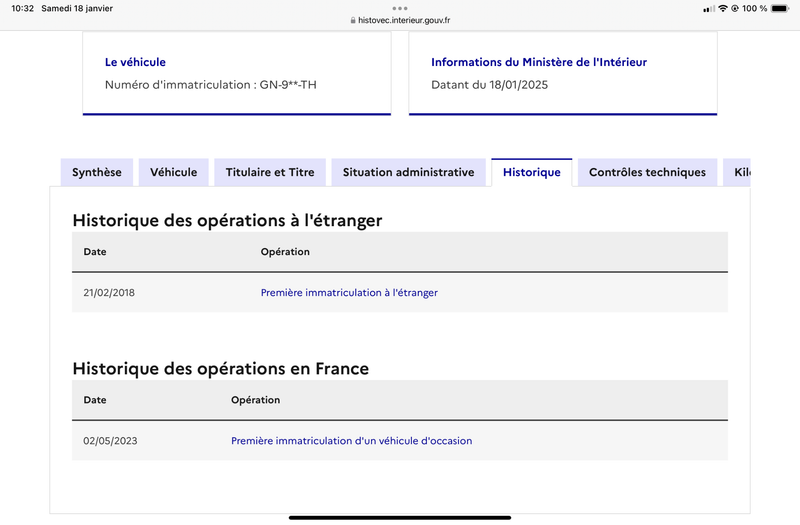Click the date 02/05/2023 cell
The width and height of the screenshot is (800, 525).
[x=110, y=441]
